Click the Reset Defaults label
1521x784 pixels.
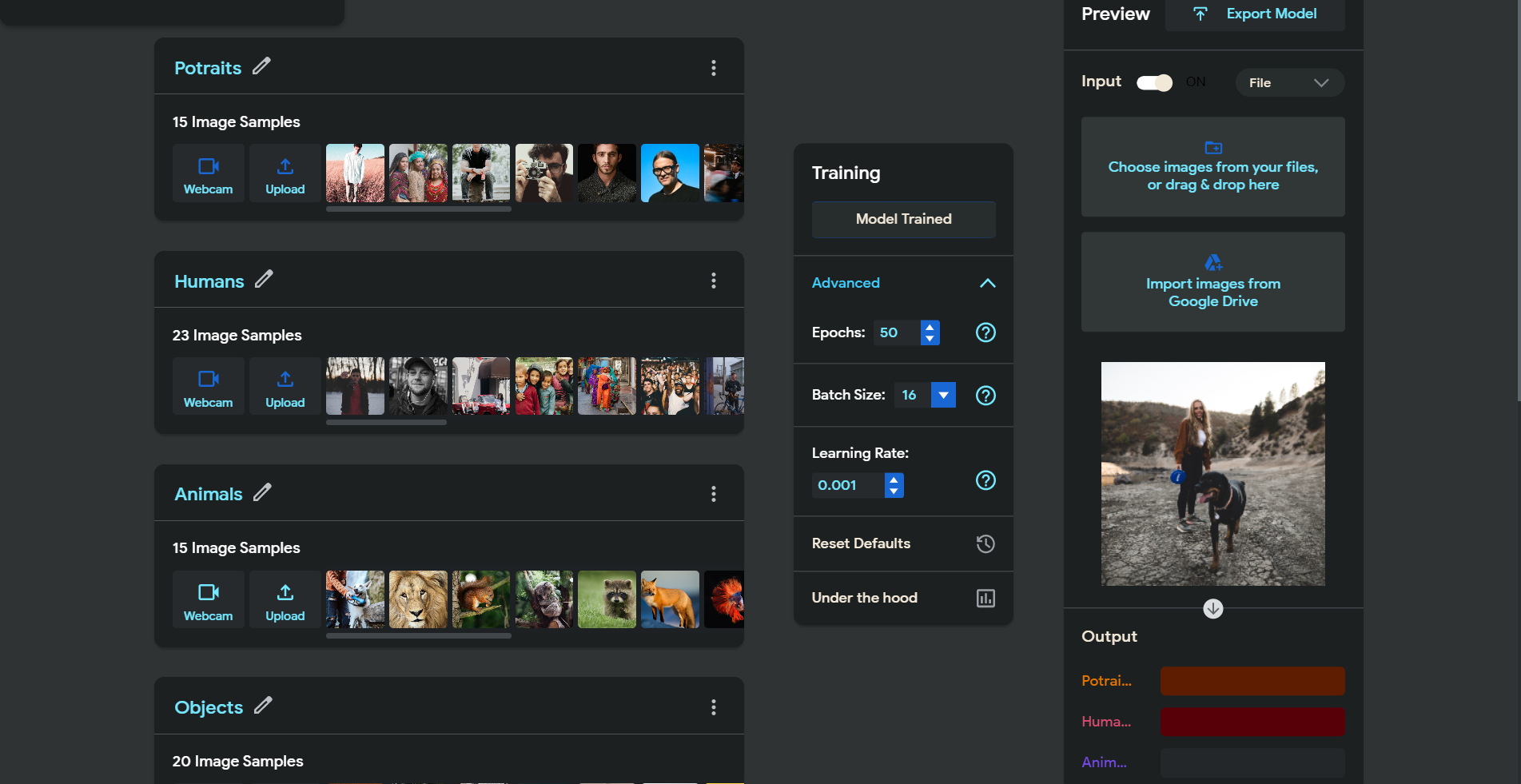861,543
